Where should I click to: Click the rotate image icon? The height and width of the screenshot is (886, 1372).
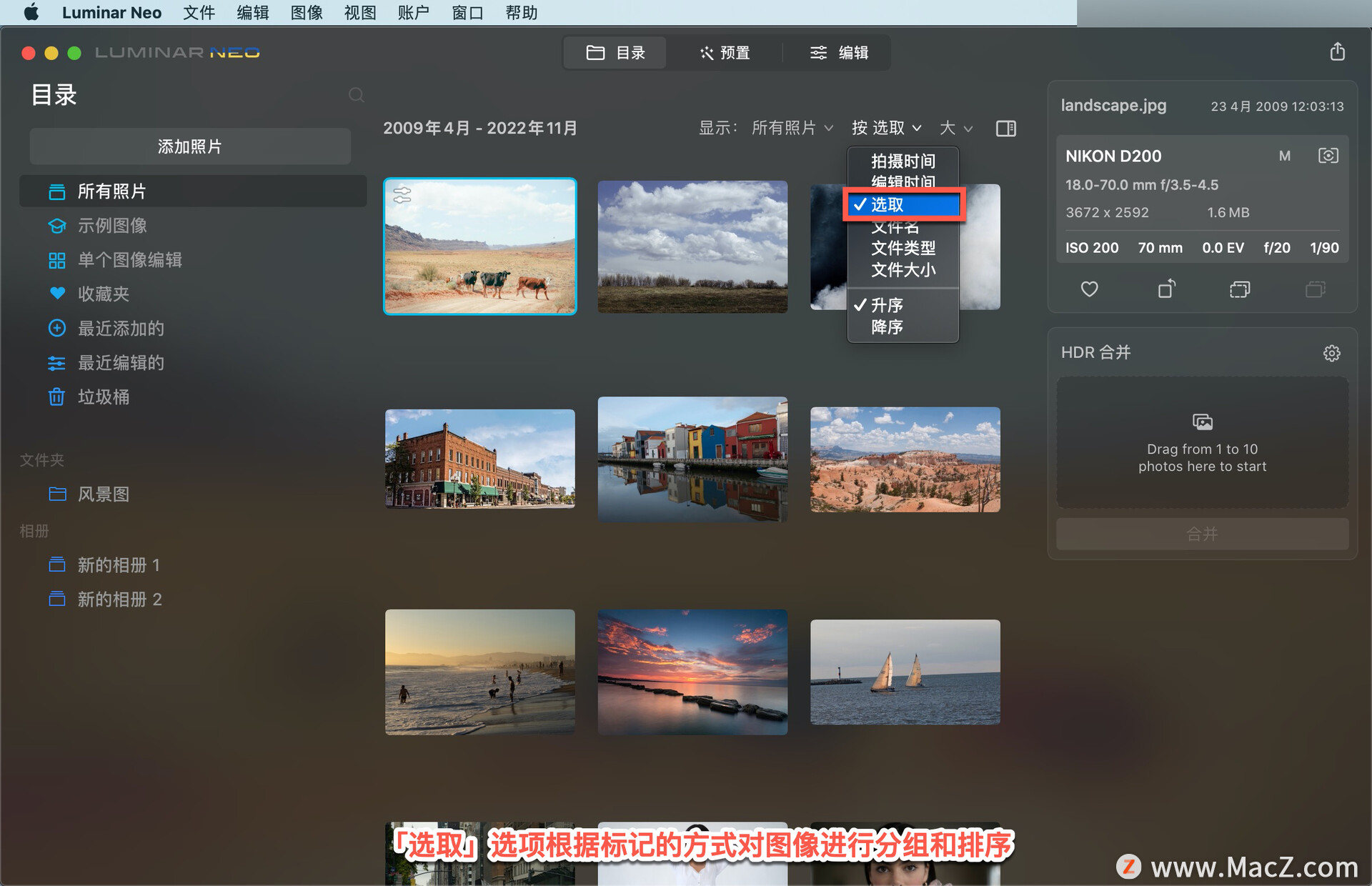(x=1166, y=288)
